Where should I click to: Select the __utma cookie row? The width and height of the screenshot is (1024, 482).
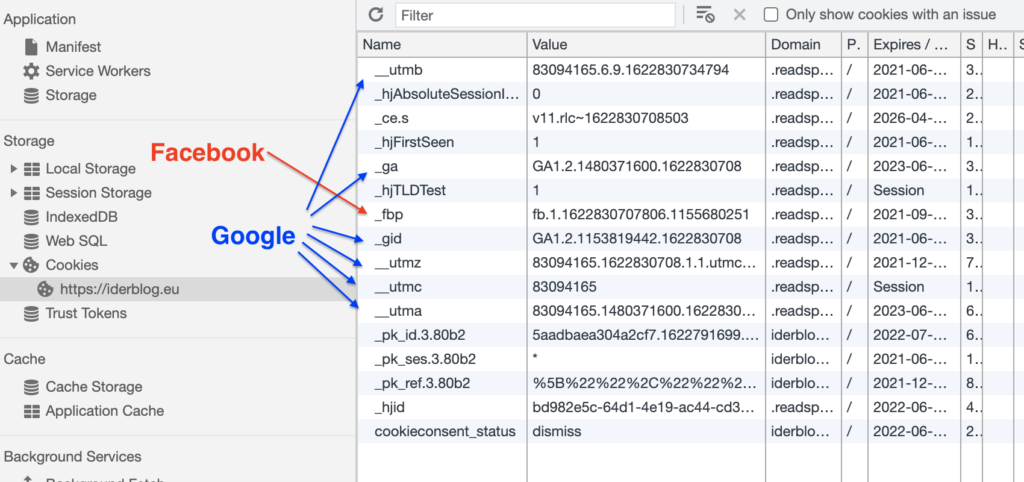click(x=690, y=311)
